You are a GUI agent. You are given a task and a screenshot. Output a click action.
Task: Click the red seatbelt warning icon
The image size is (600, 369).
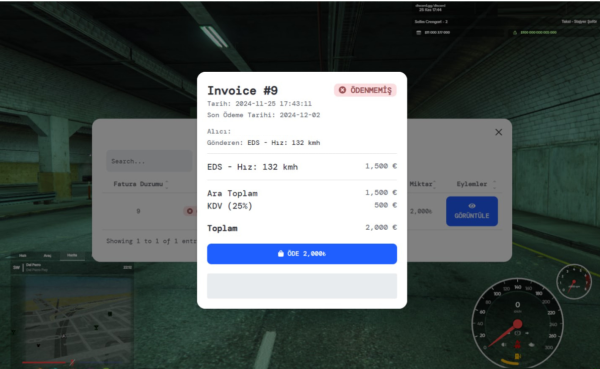pyautogui.click(x=517, y=344)
